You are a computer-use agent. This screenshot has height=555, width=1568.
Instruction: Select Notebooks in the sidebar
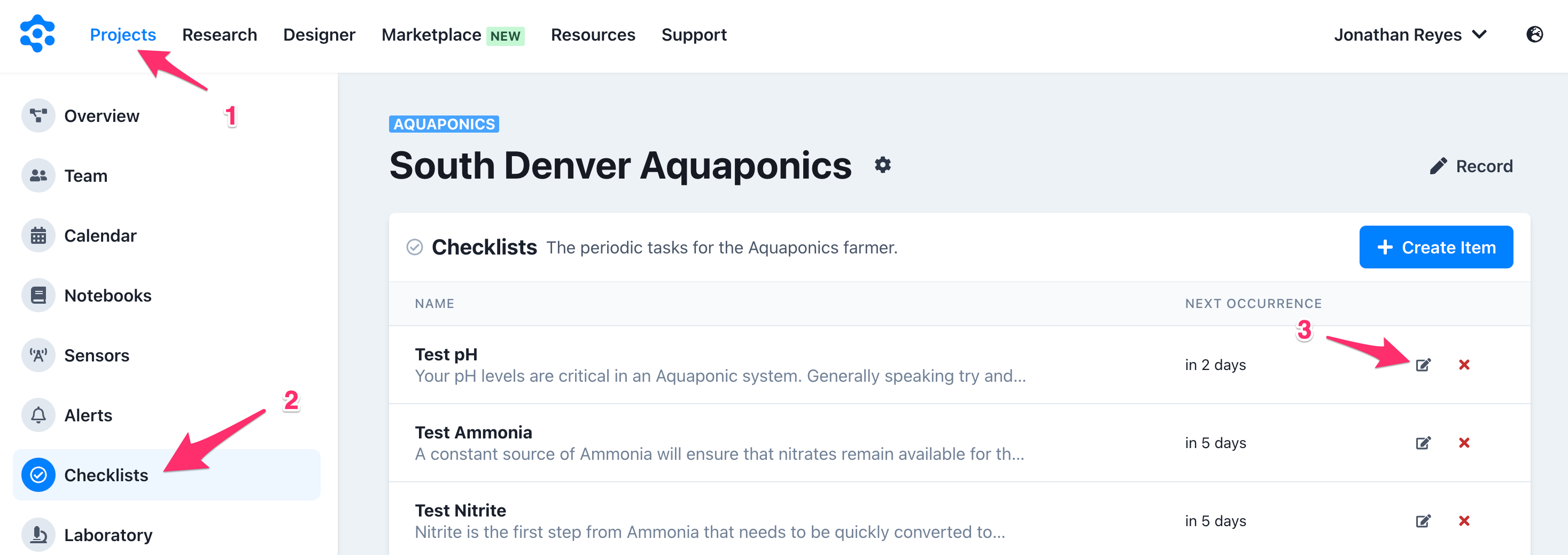[107, 296]
